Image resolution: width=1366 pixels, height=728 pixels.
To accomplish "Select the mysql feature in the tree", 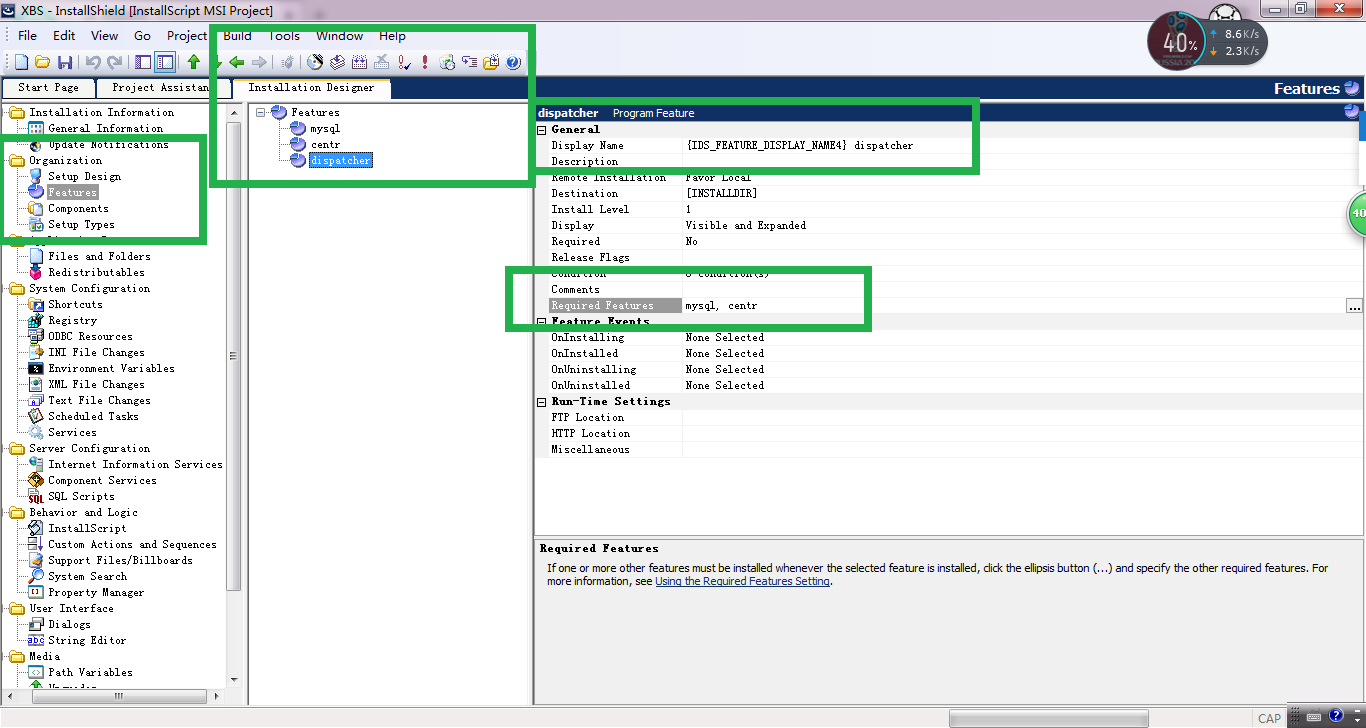I will click(325, 128).
